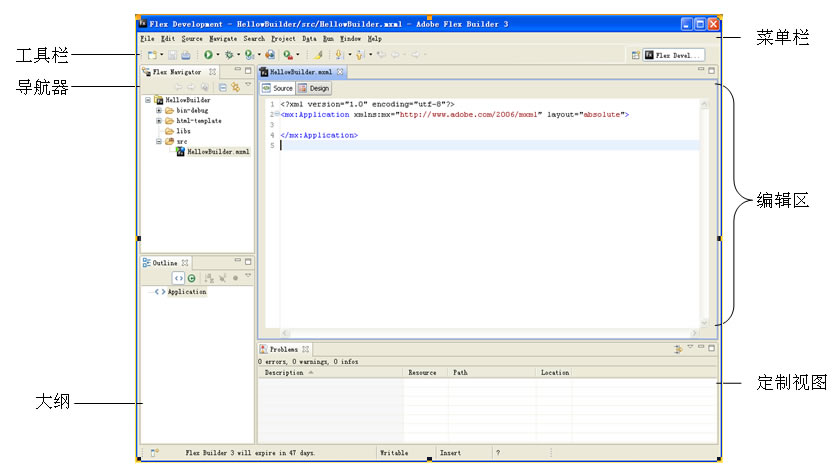Maximize the Flex Navigator panel

248,70
